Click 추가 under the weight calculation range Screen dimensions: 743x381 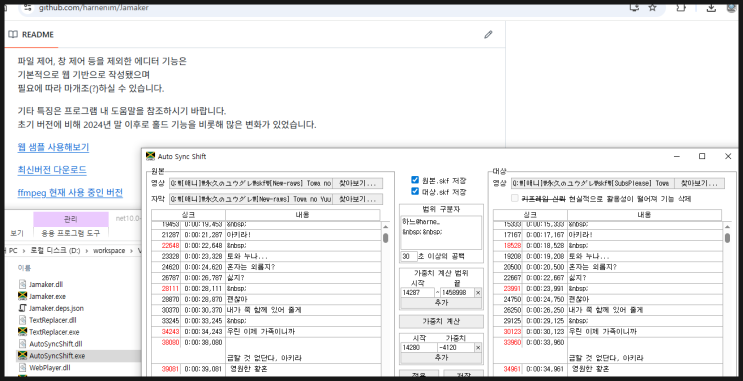tap(441, 302)
